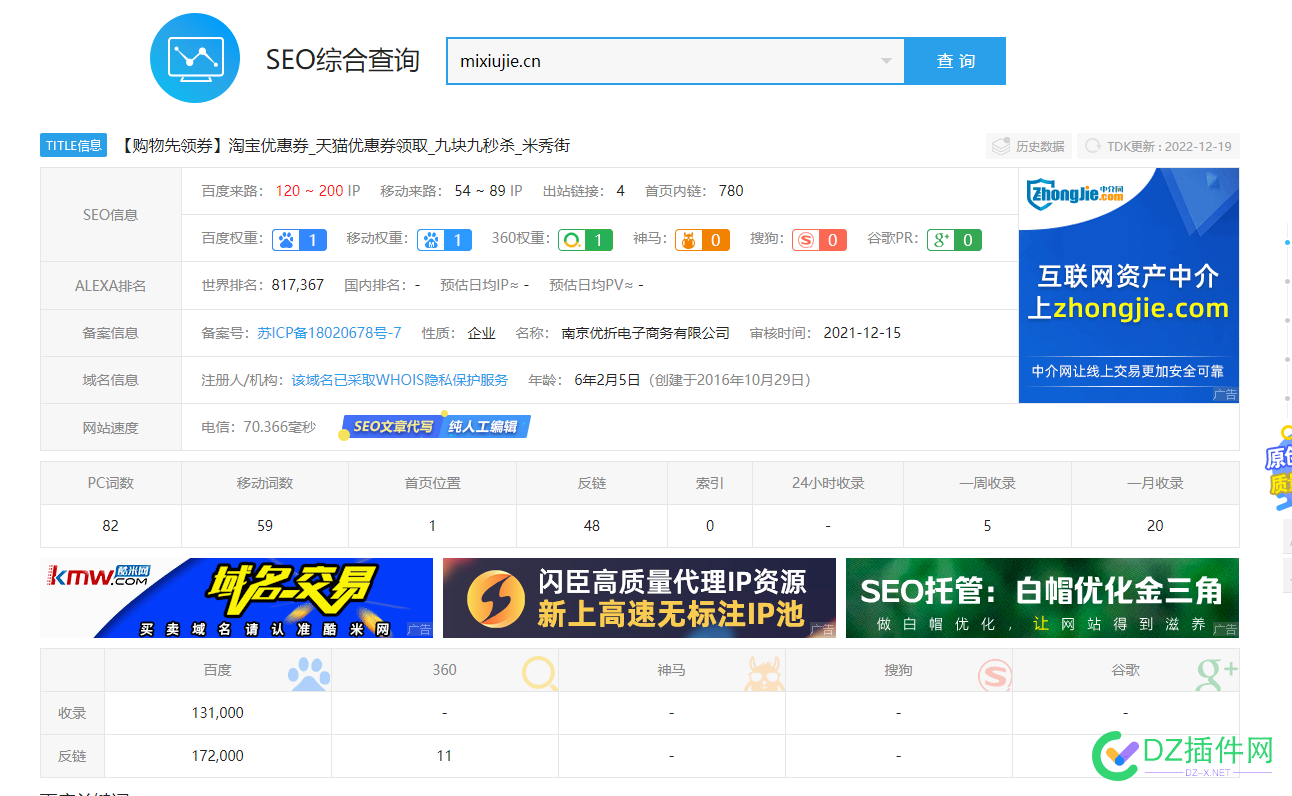Click the 查询 search button

click(955, 61)
